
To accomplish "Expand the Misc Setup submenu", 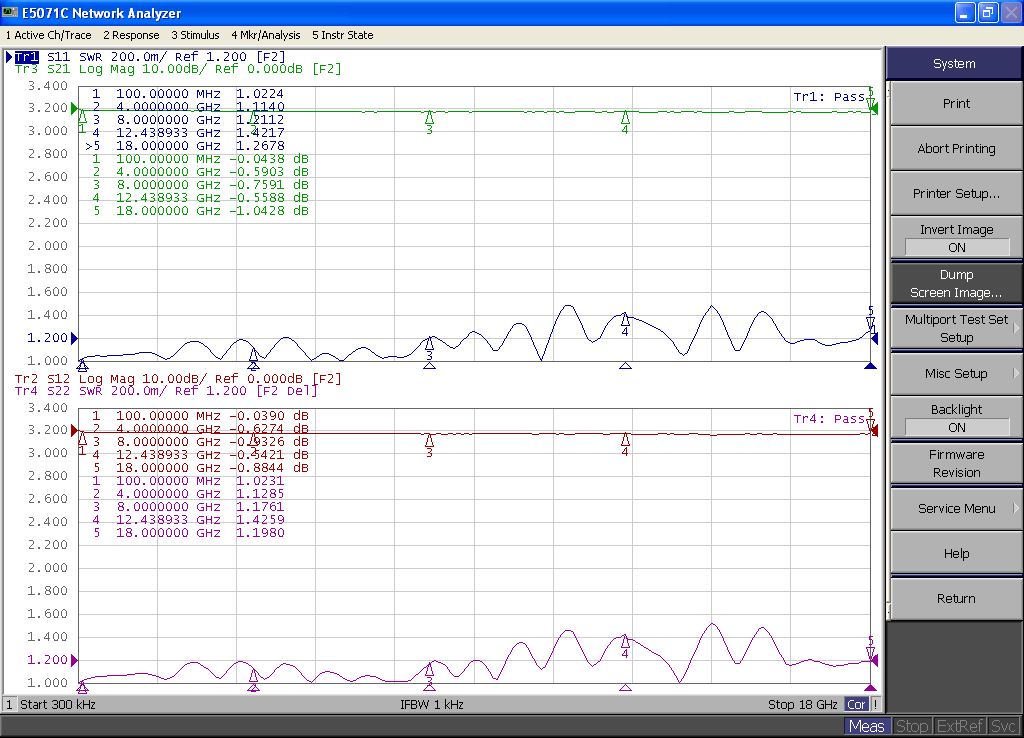I will pyautogui.click(x=955, y=373).
